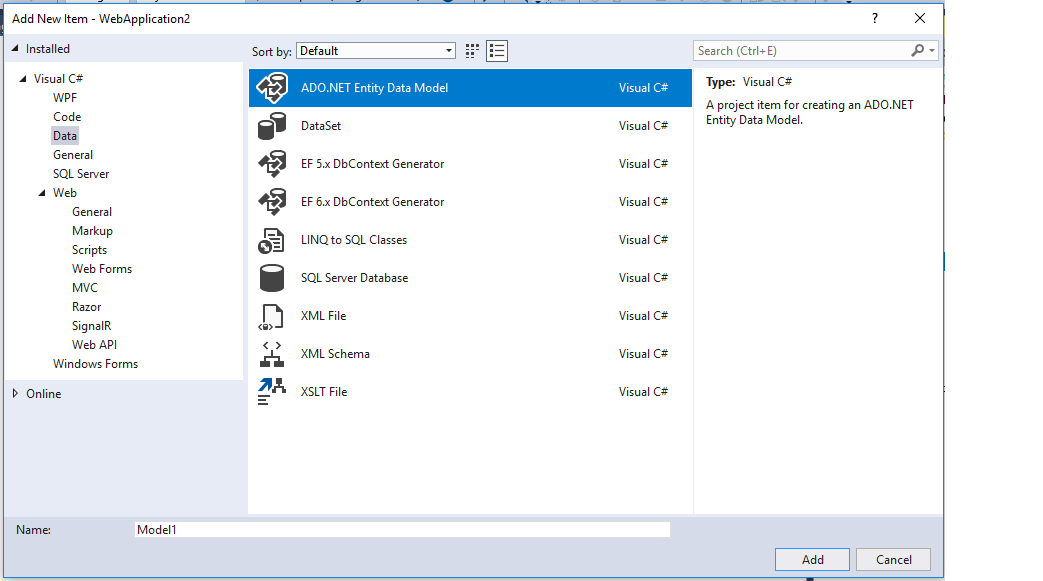Screen dimensions: 1043x581
Task: Select the ADO.NET Entity Data Model icon
Action: click(272, 88)
